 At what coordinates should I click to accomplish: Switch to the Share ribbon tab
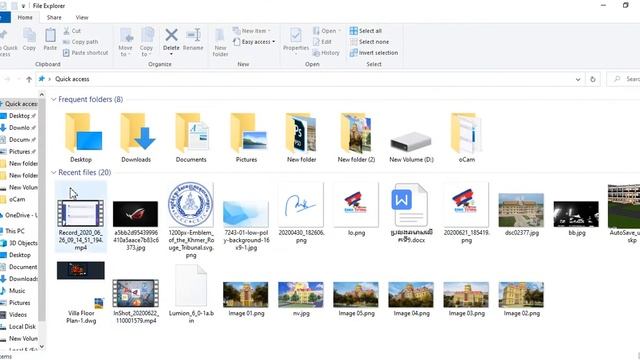point(54,18)
